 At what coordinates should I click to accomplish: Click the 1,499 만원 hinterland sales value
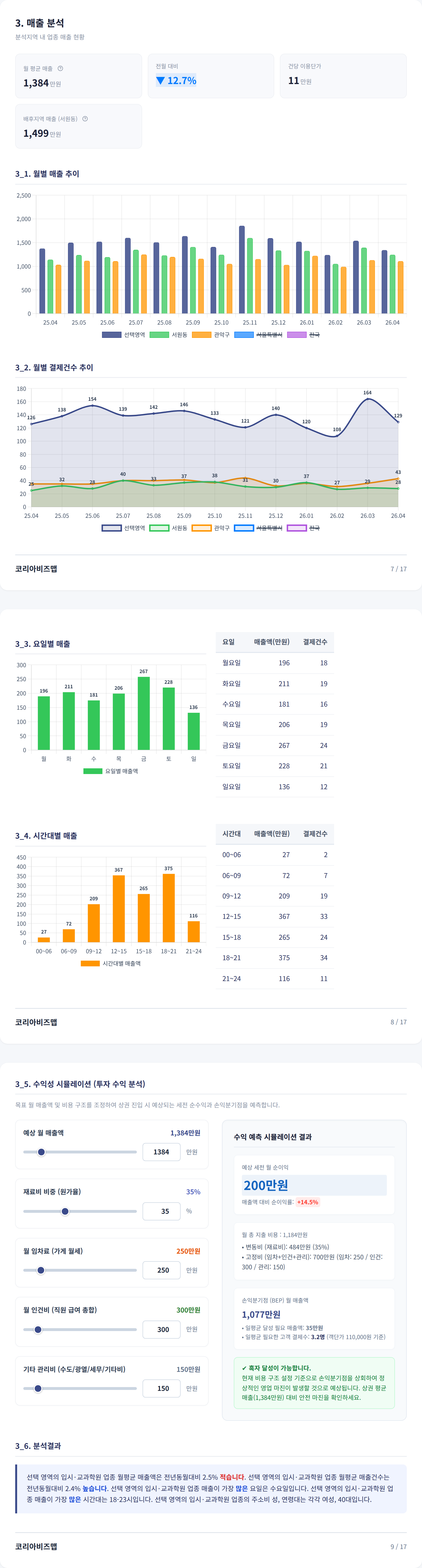pos(42,133)
